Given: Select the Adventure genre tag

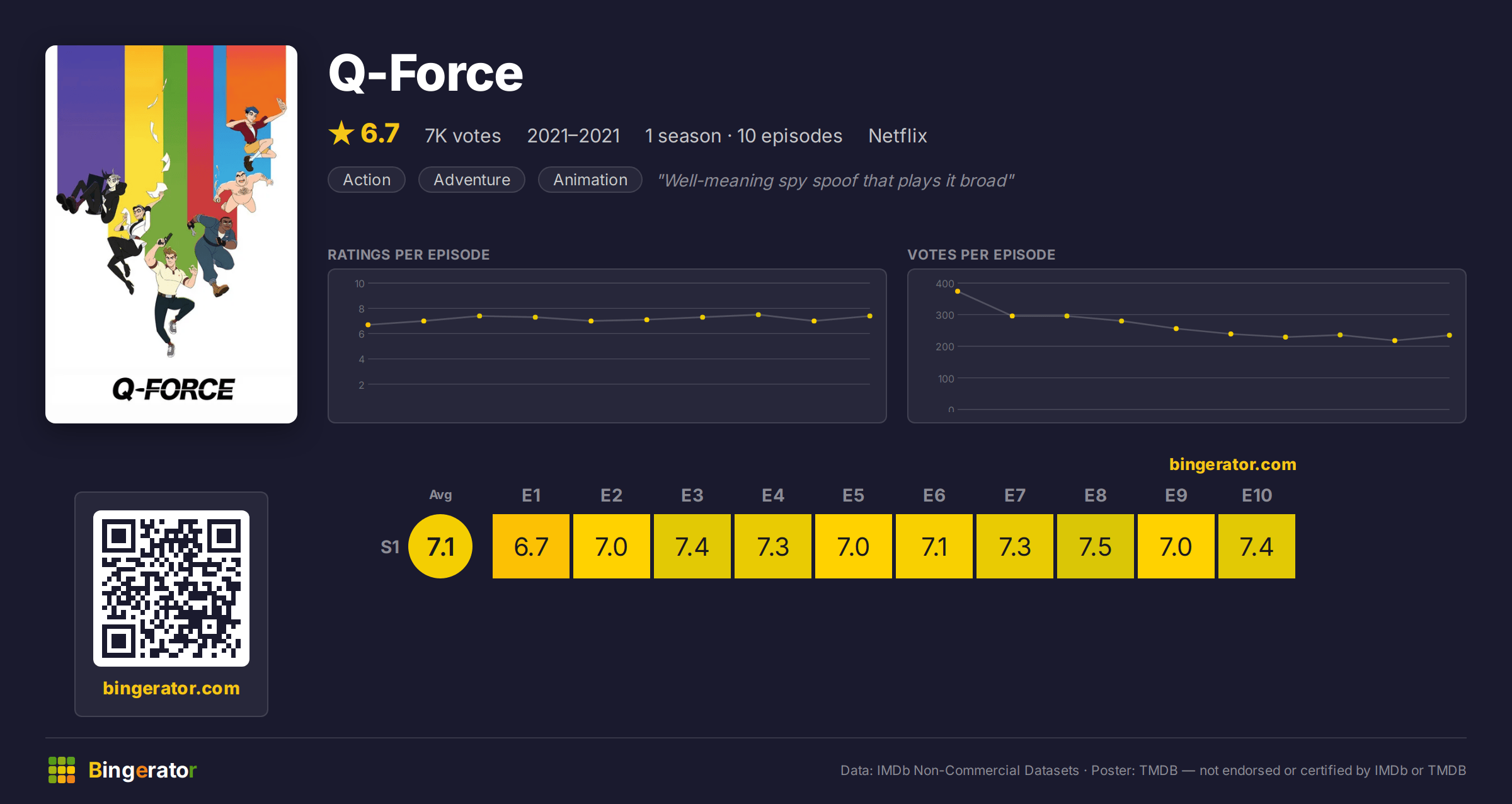Looking at the screenshot, I should coord(472,180).
